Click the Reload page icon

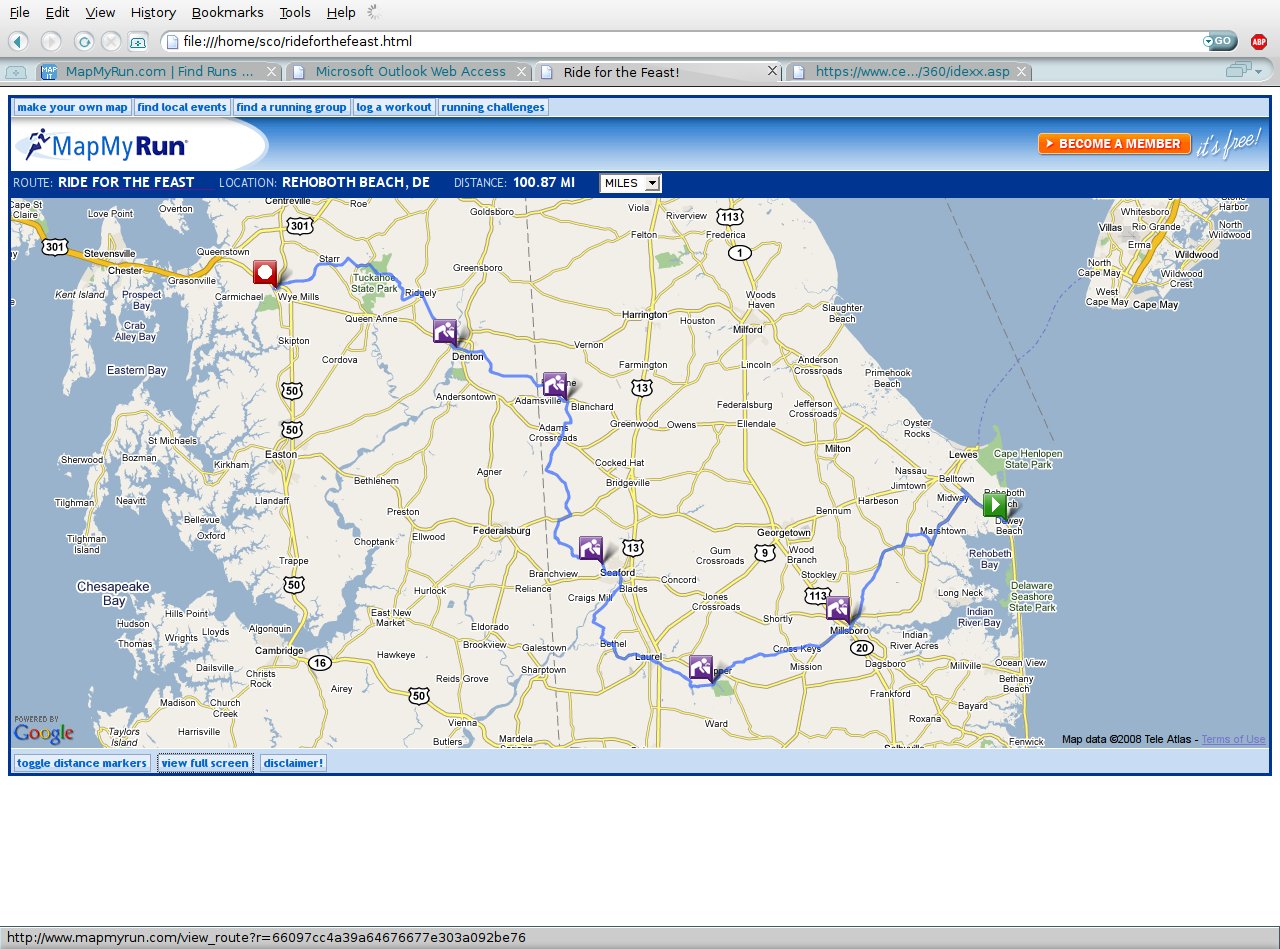(84, 41)
